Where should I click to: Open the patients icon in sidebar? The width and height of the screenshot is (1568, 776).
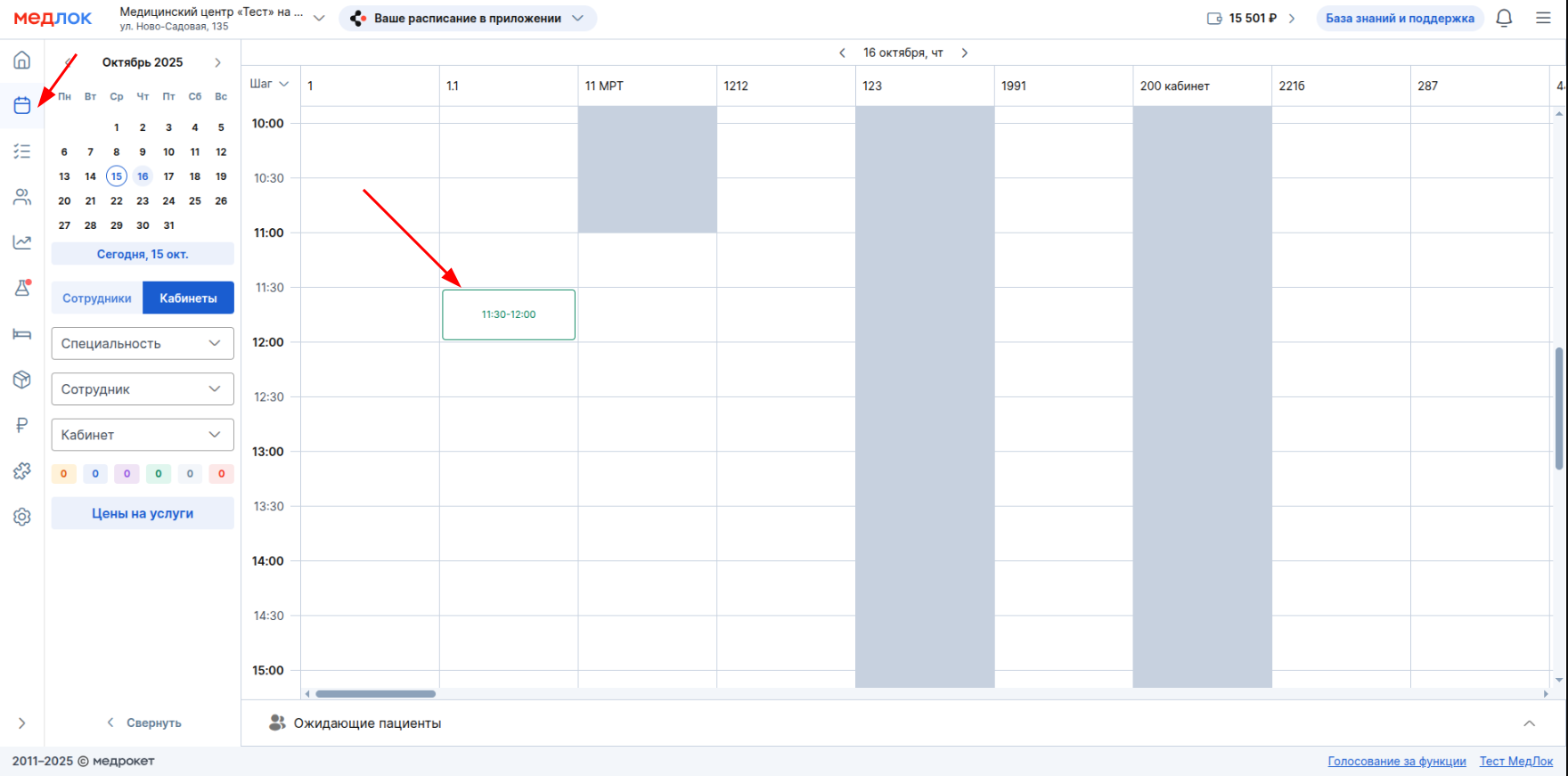point(22,197)
